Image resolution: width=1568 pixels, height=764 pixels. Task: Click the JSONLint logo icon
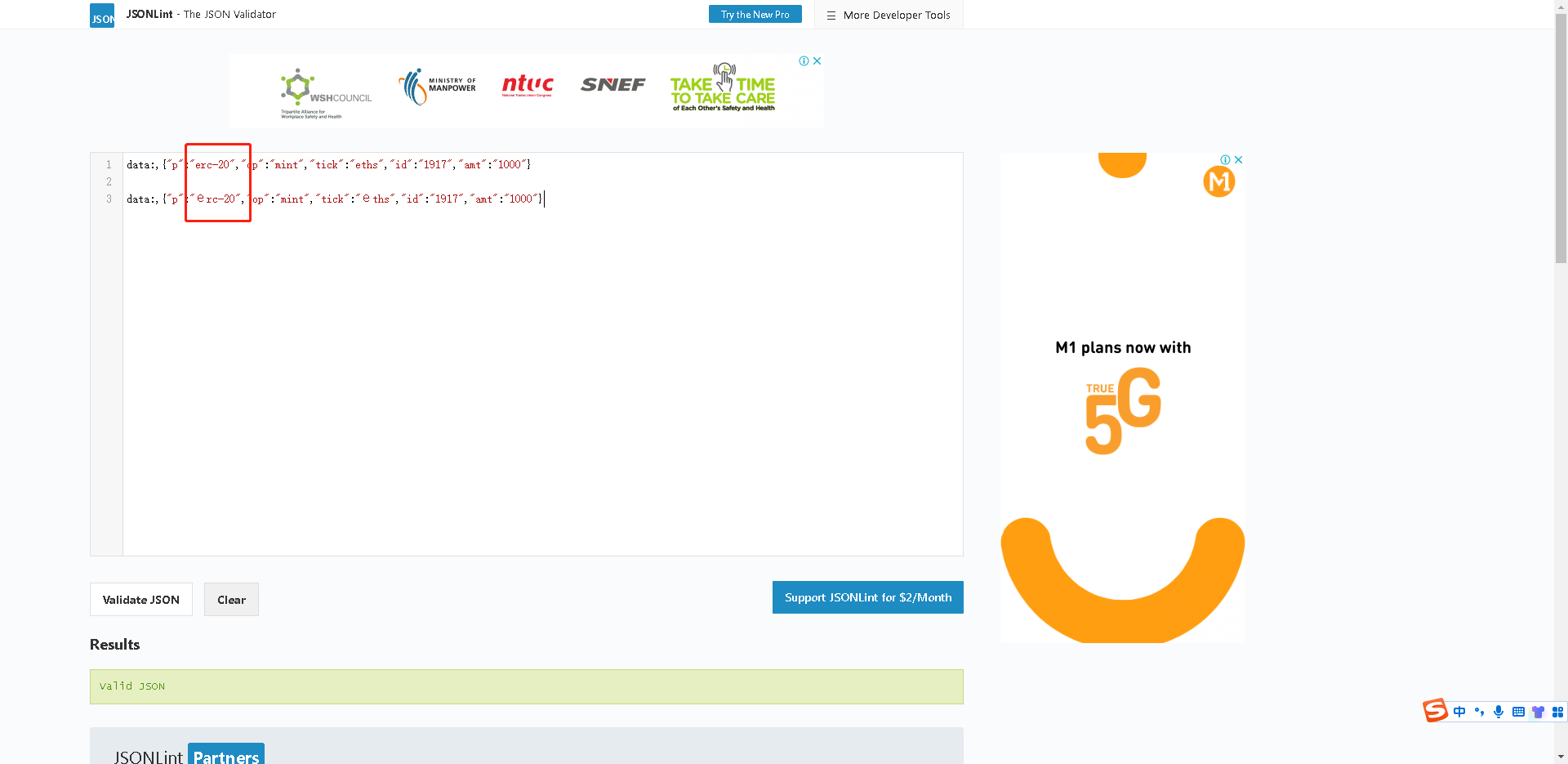point(102,16)
